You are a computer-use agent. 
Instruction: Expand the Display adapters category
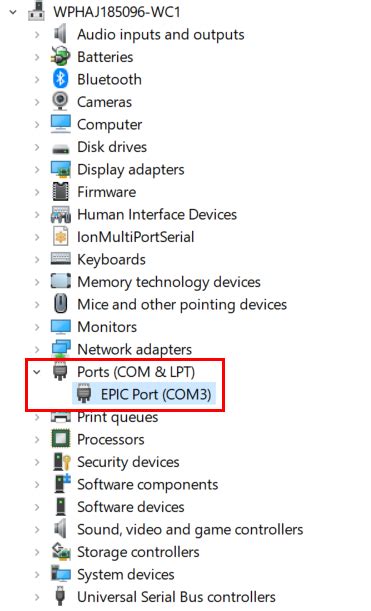click(x=37, y=170)
